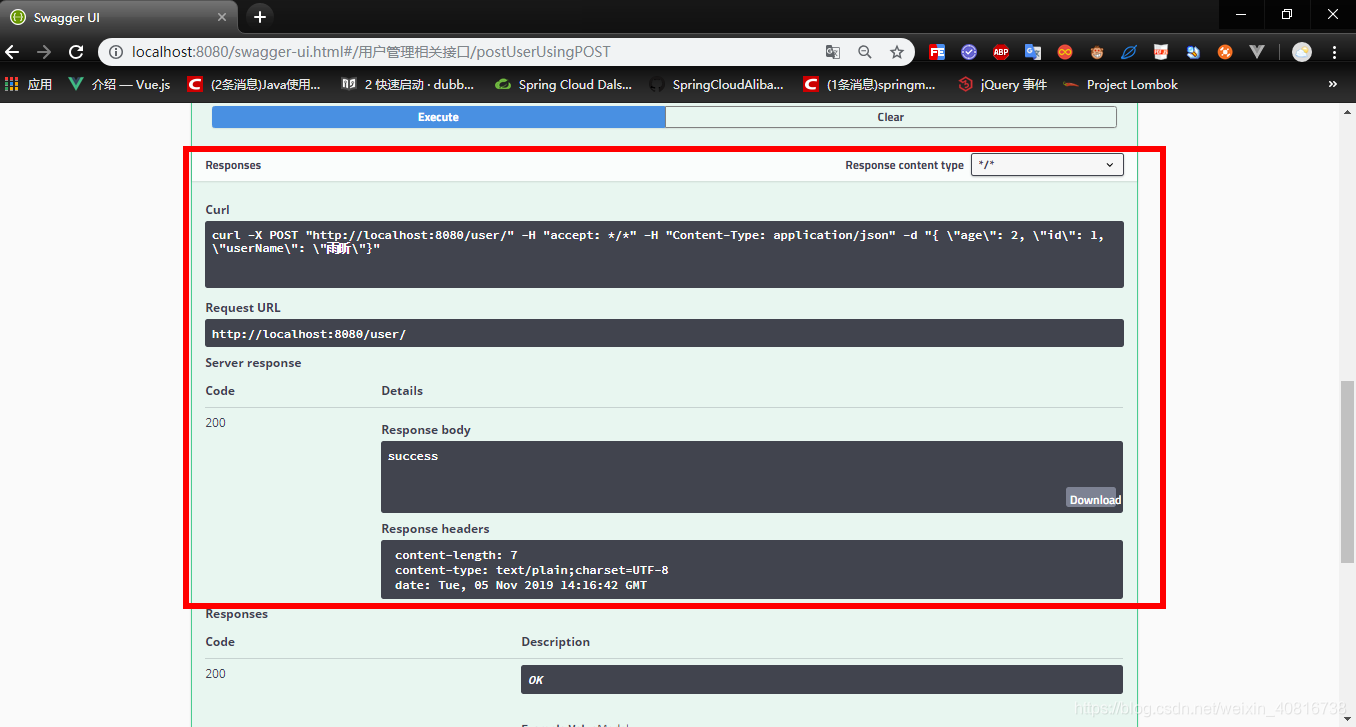Open the blue leaf extension icon
1356x727 pixels.
(1129, 52)
